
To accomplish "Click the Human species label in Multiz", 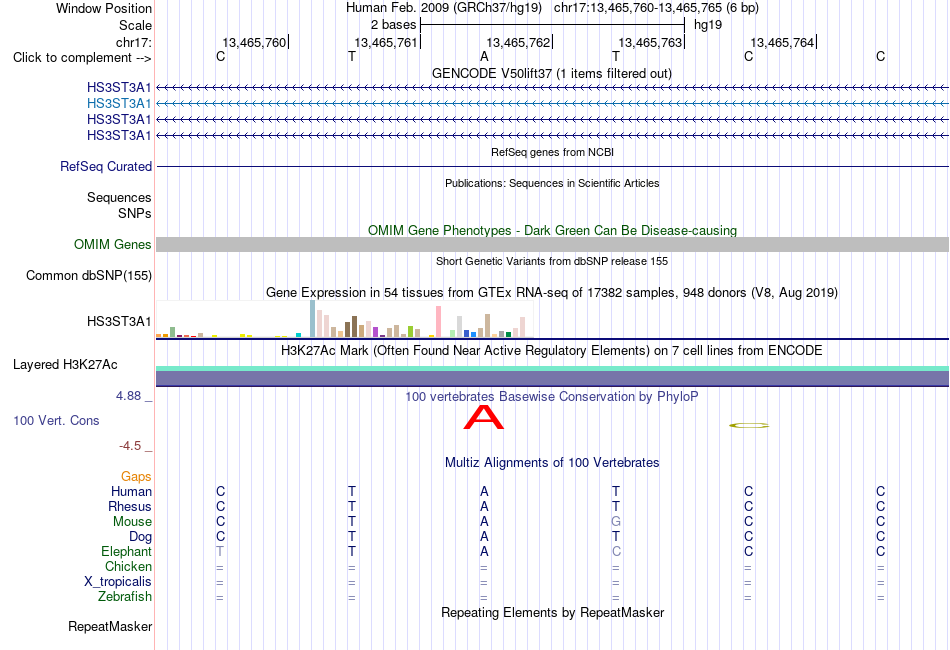I will [131, 491].
